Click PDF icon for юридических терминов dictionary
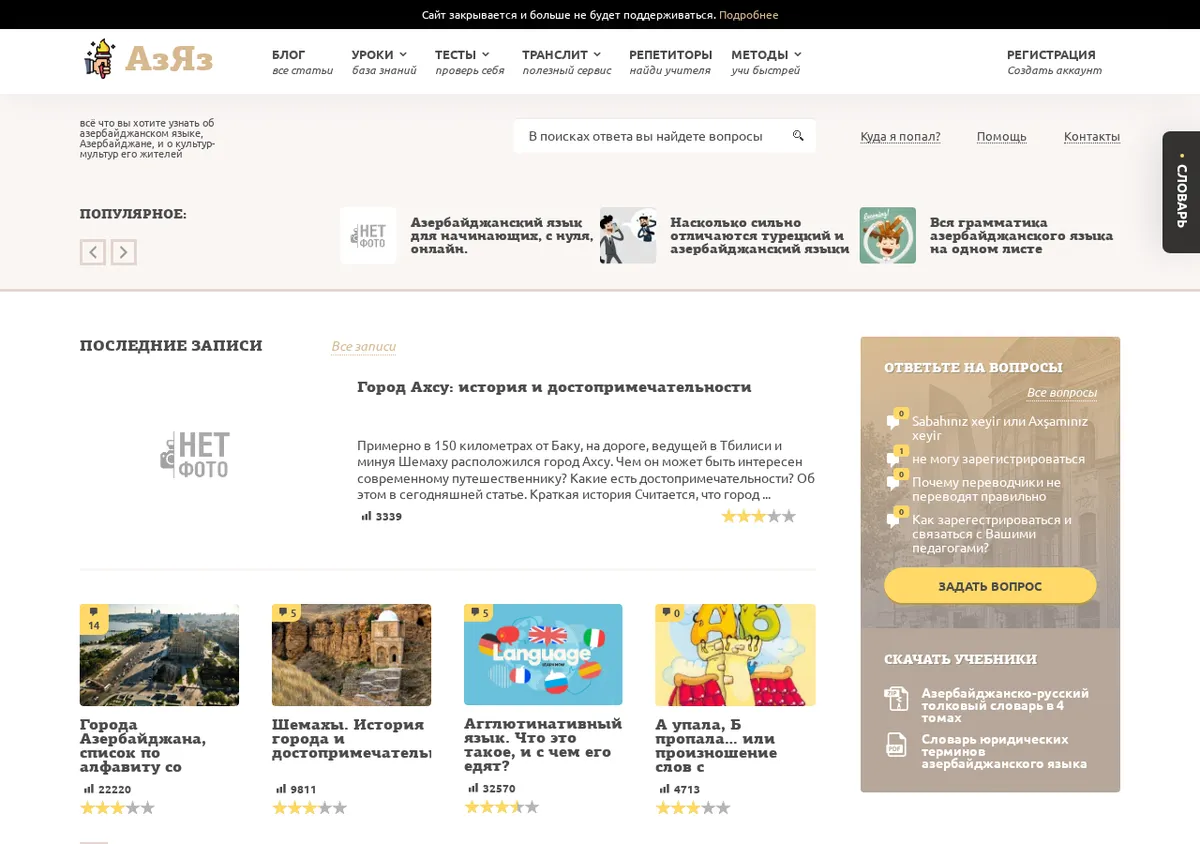 click(895, 745)
